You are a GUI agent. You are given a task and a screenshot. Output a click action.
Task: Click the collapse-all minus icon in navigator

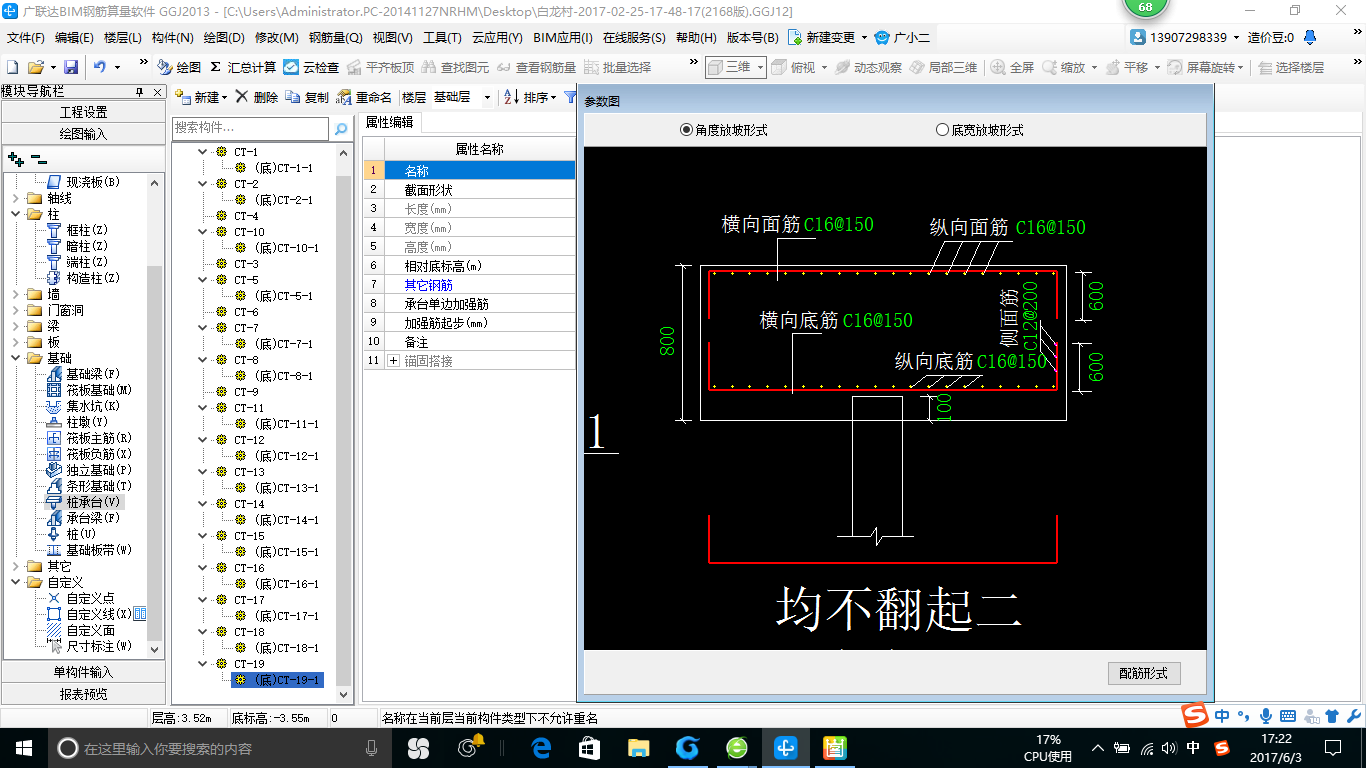[x=39, y=158]
